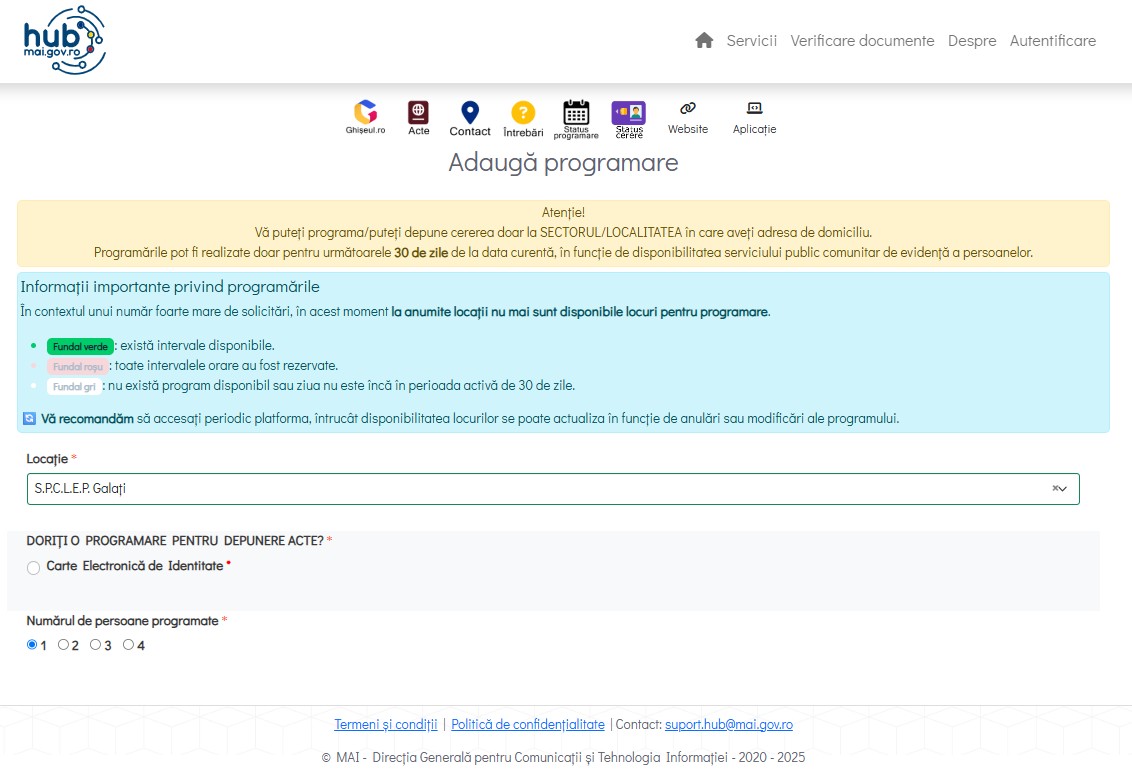Viewport: 1132px width, 783px height.
Task: Select 2 persons for the appointment
Action: click(64, 644)
